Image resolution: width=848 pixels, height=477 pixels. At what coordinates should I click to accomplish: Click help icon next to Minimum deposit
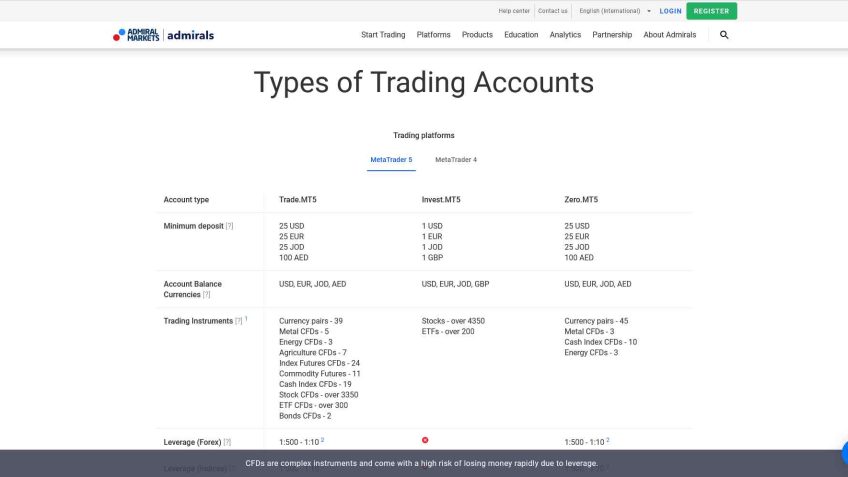click(x=229, y=226)
